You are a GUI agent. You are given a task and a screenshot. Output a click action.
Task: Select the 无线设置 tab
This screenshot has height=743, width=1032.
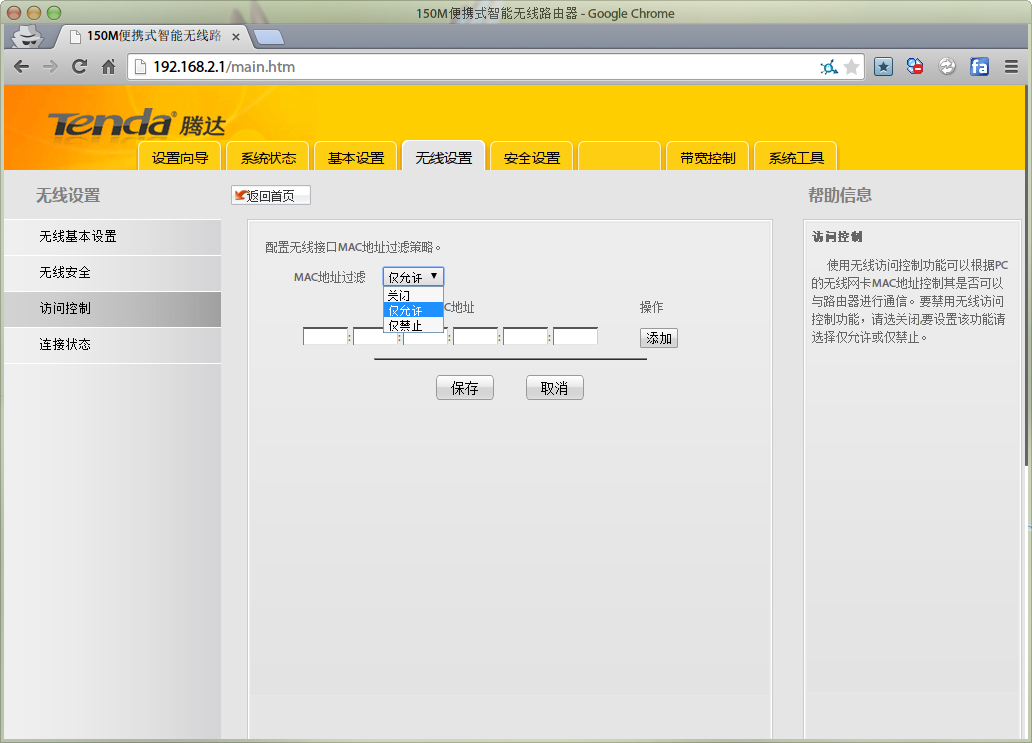click(x=444, y=156)
